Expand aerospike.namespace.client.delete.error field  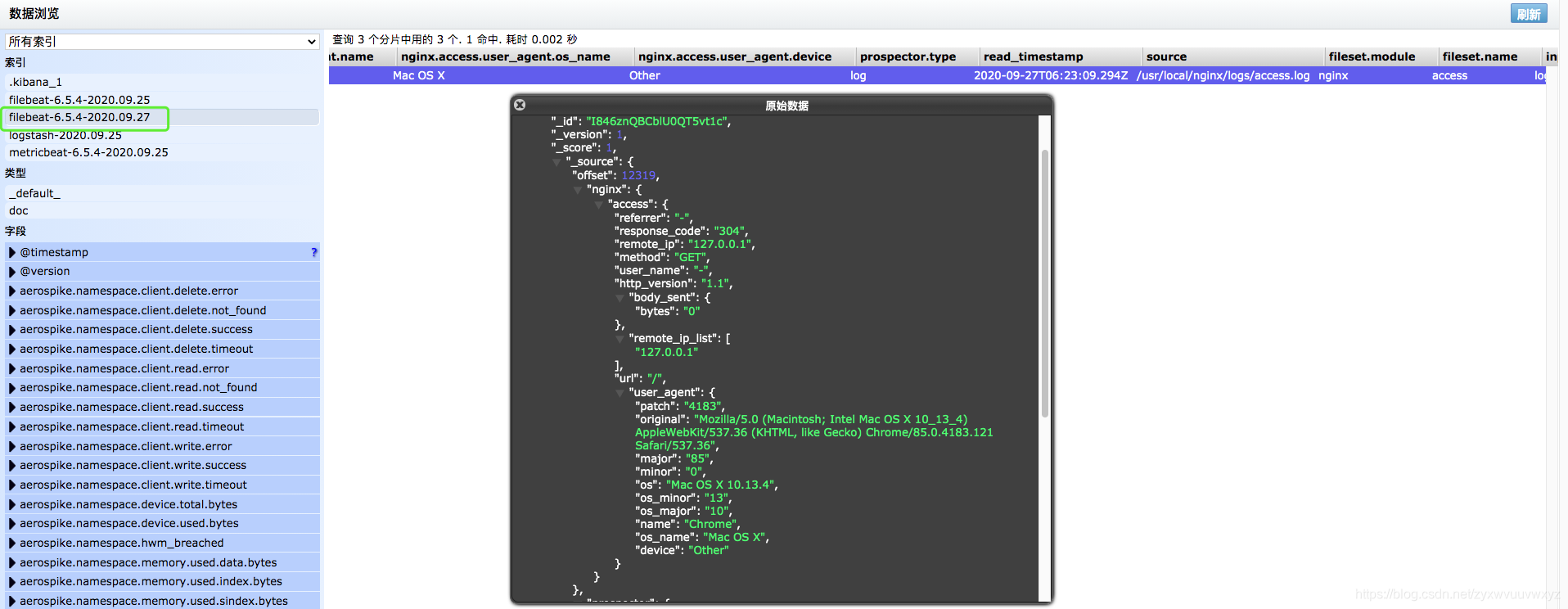pyautogui.click(x=12, y=291)
